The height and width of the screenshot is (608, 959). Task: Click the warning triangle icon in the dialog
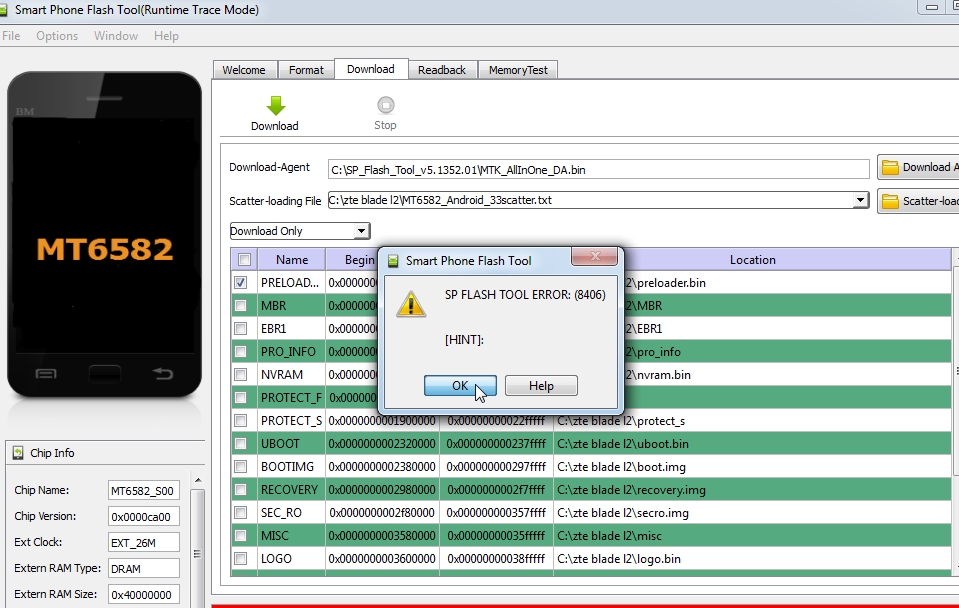coord(410,305)
